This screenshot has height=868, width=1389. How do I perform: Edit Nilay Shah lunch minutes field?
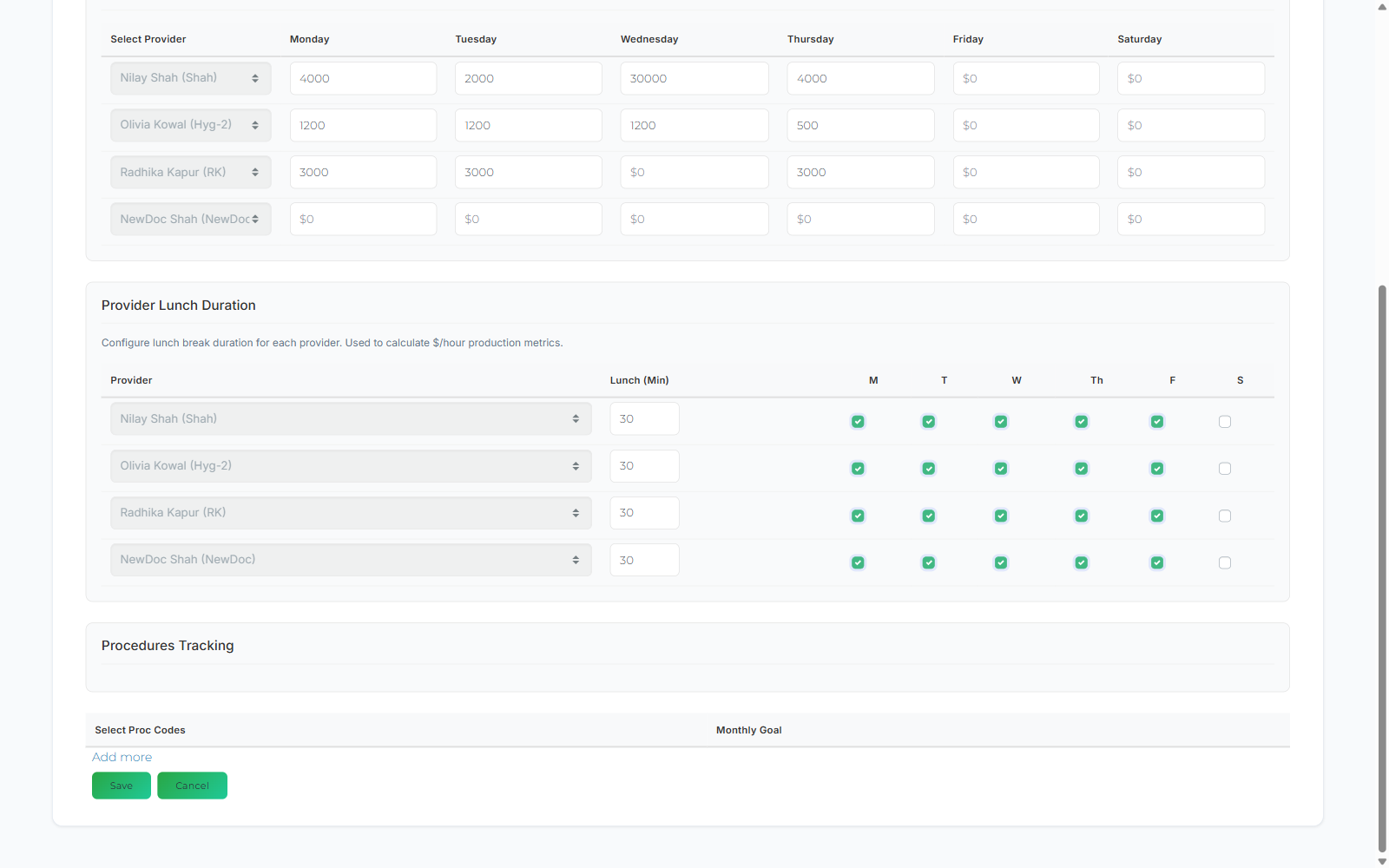tap(644, 418)
